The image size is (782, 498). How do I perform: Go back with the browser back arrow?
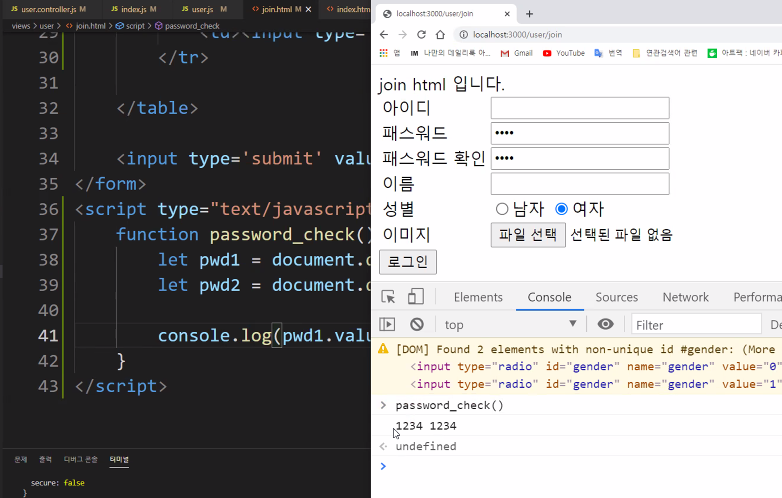point(384,34)
